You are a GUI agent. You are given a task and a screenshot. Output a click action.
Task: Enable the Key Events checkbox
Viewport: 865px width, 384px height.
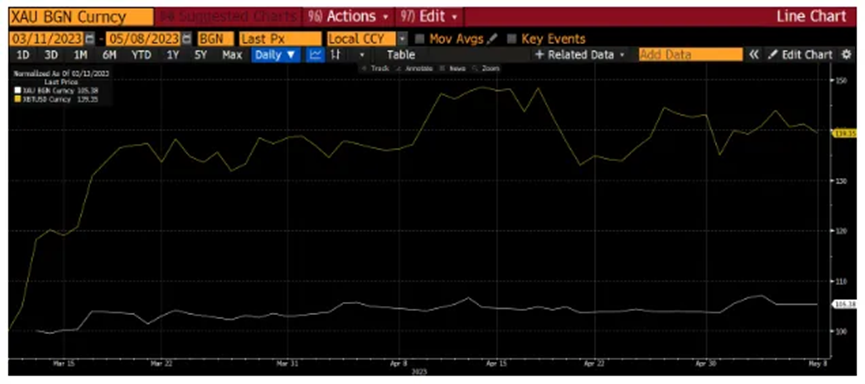[x=512, y=39]
